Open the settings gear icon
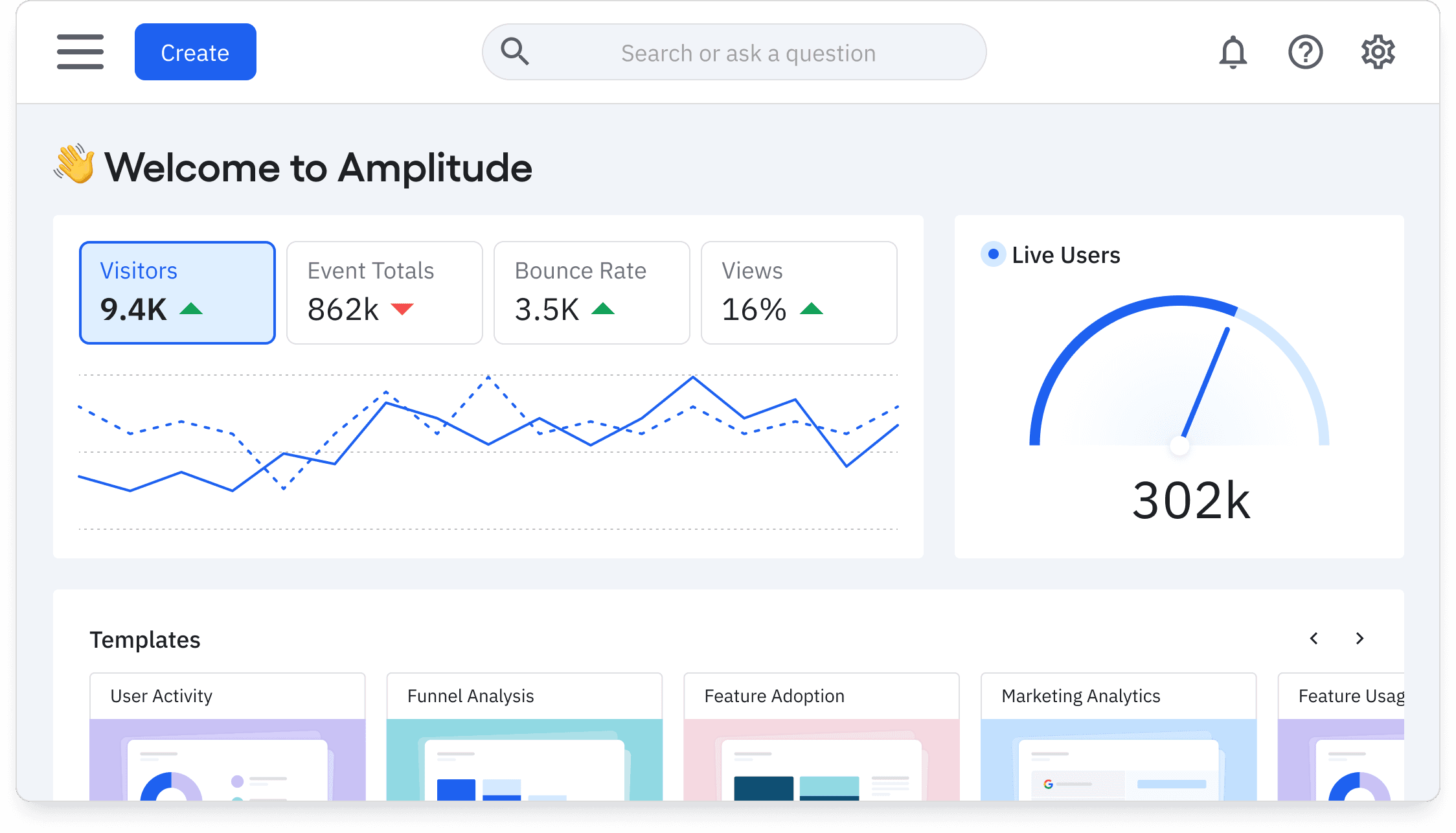This screenshot has height=833, width=1456. coord(1378,52)
